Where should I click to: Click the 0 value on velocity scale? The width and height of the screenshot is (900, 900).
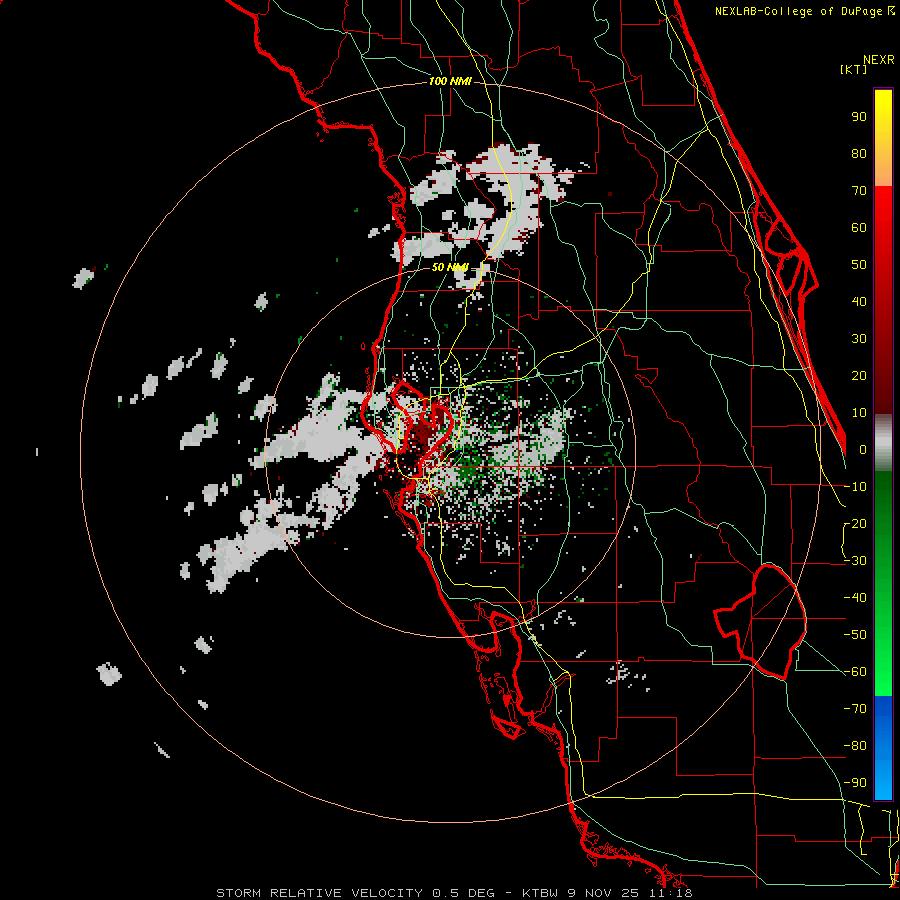863,449
